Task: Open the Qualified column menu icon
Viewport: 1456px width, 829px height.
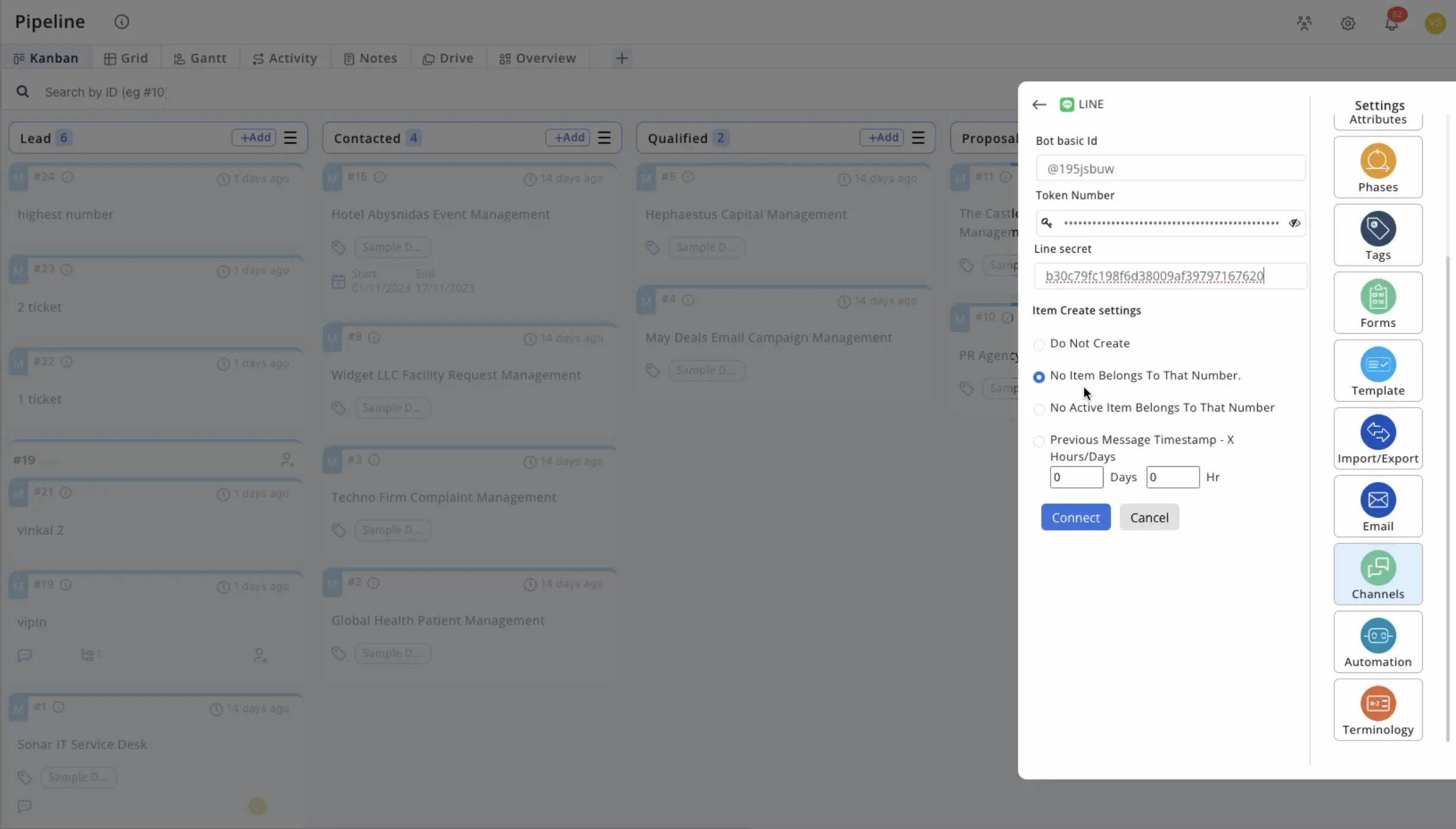Action: tap(918, 138)
